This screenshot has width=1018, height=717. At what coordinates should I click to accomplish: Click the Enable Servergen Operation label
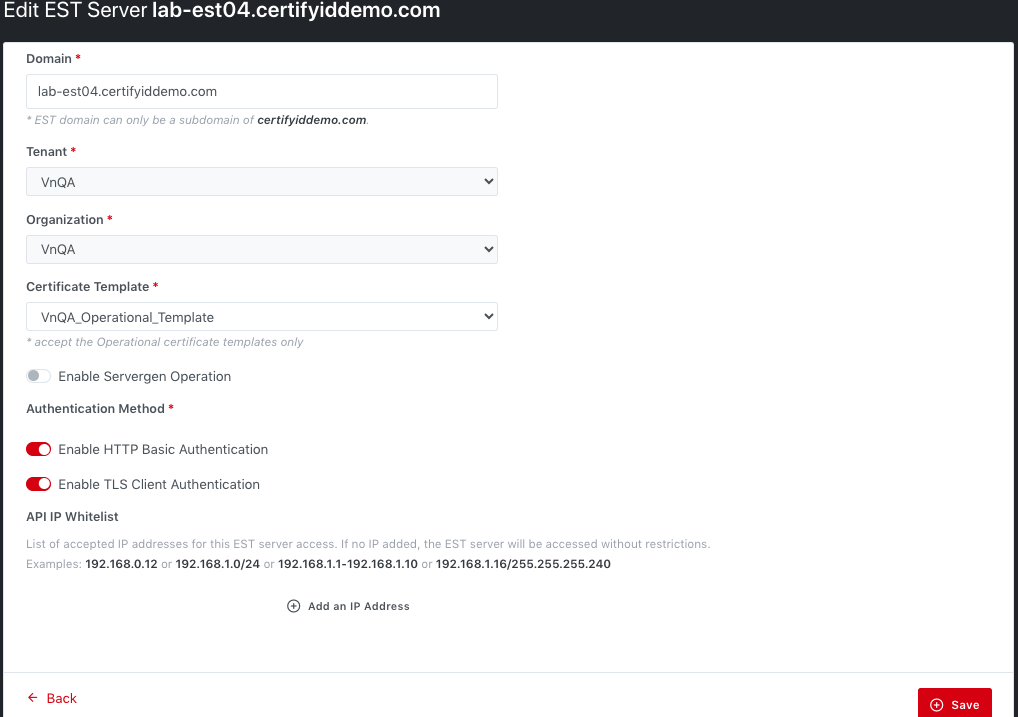coord(144,377)
